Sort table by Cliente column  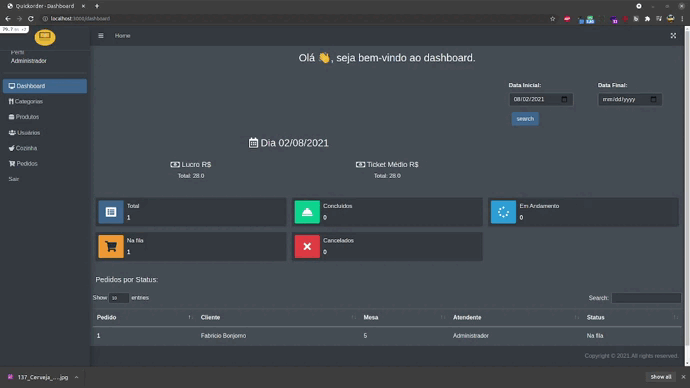coord(278,317)
